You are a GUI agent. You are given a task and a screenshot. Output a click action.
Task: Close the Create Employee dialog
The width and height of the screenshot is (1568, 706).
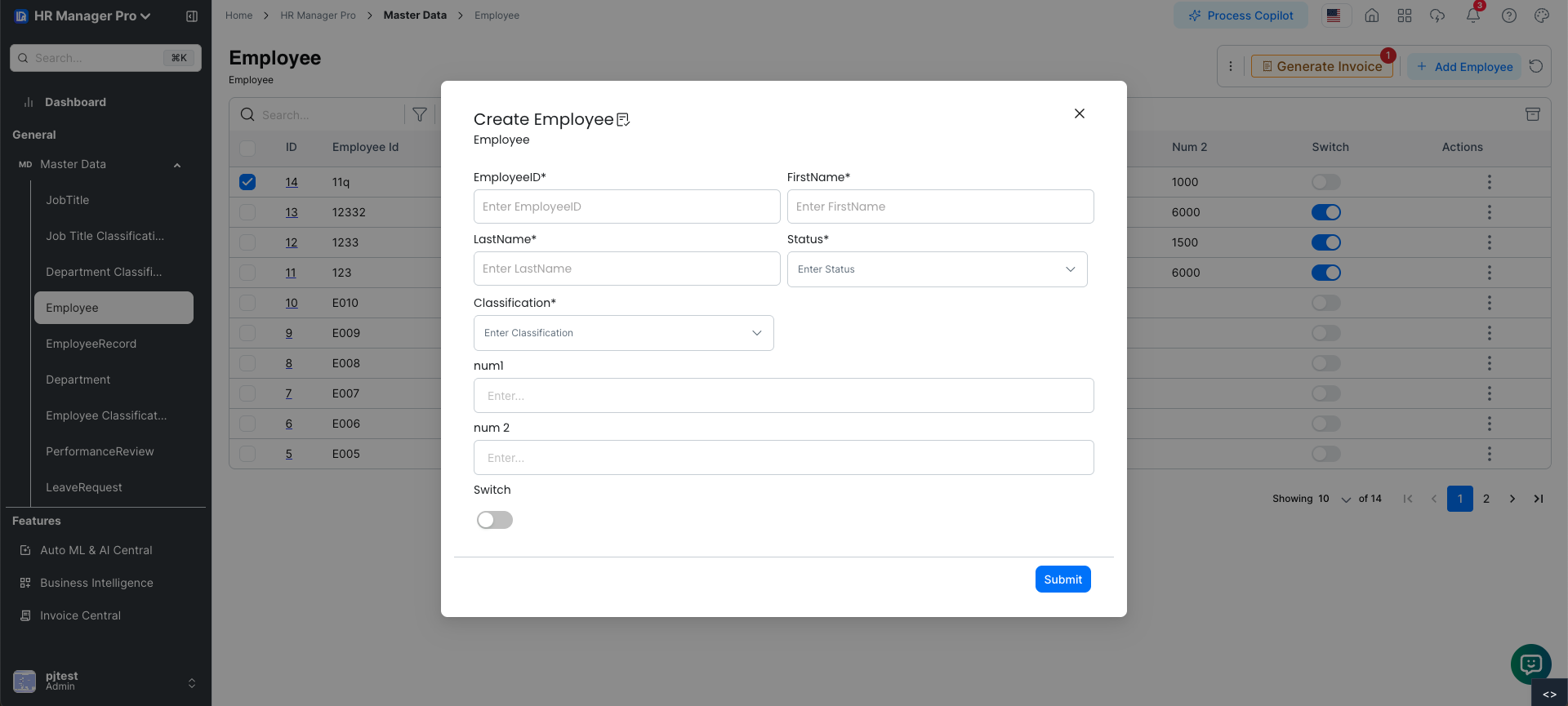pos(1079,113)
